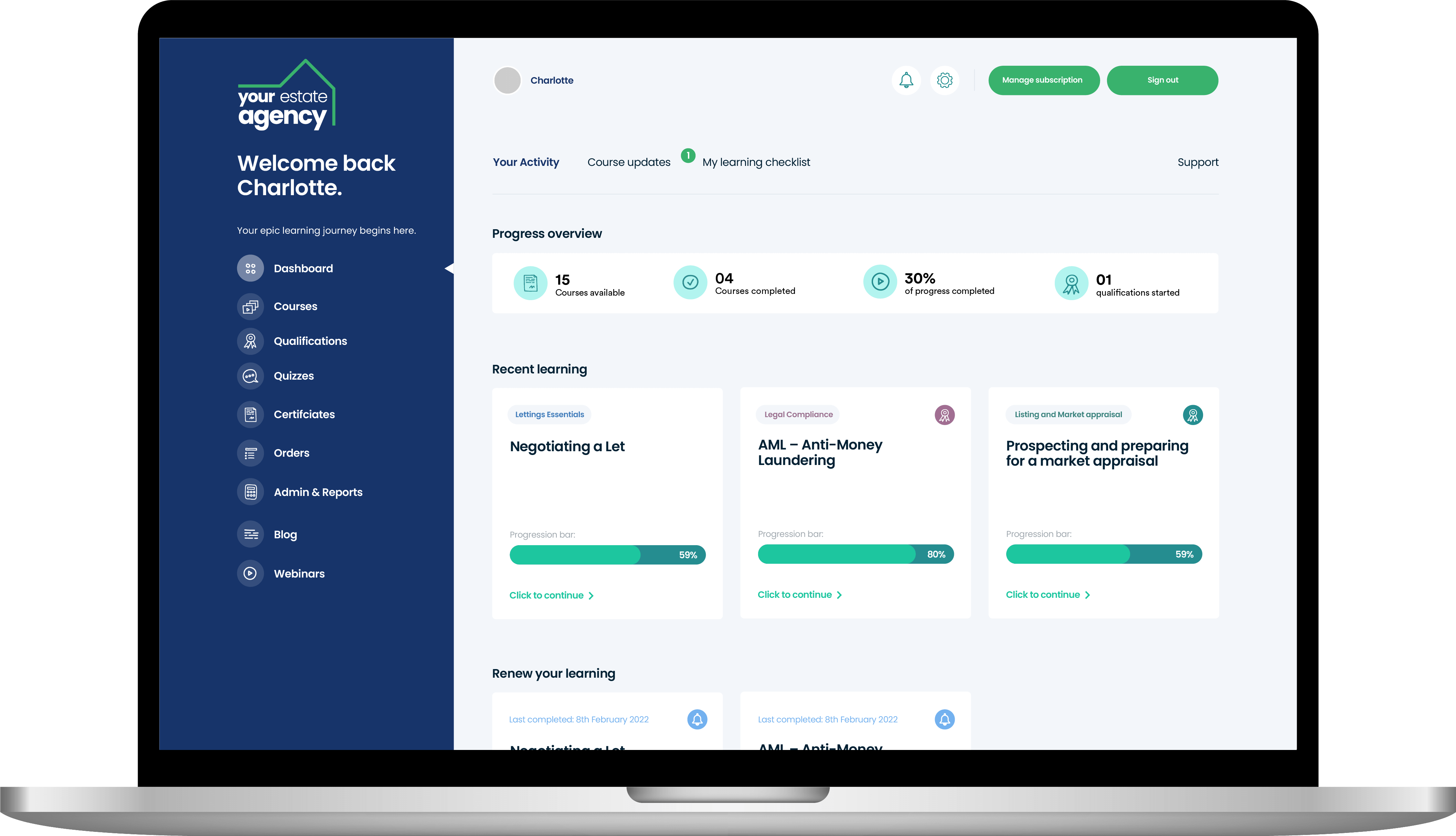
Task: Open Courses from the sidebar menu
Action: [x=295, y=307]
